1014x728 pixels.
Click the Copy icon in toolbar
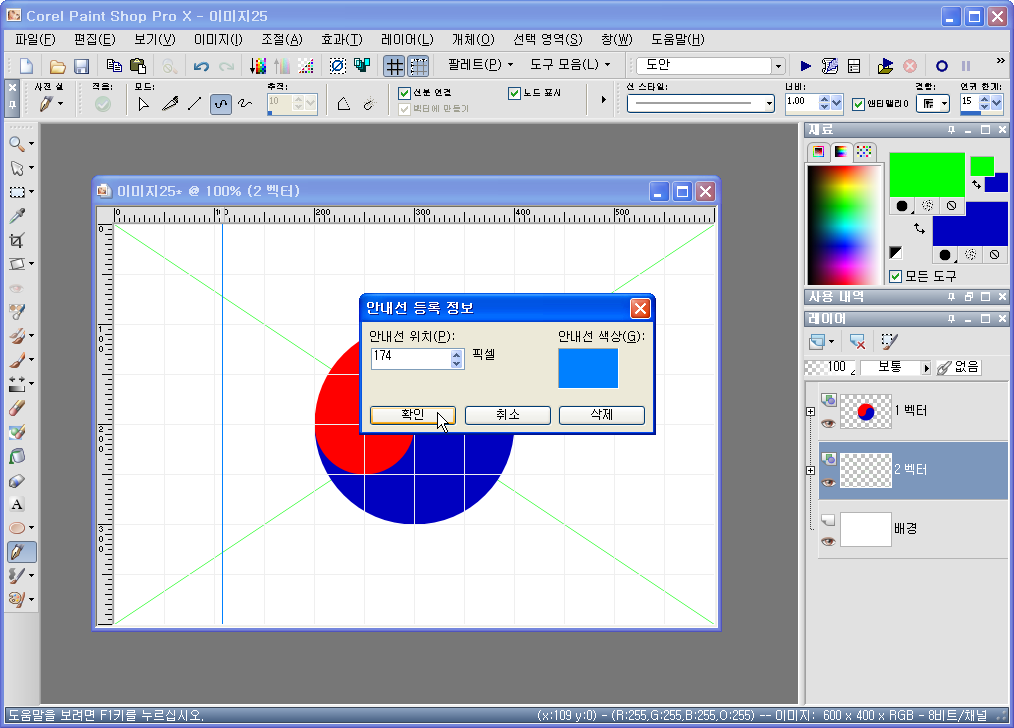[114, 66]
